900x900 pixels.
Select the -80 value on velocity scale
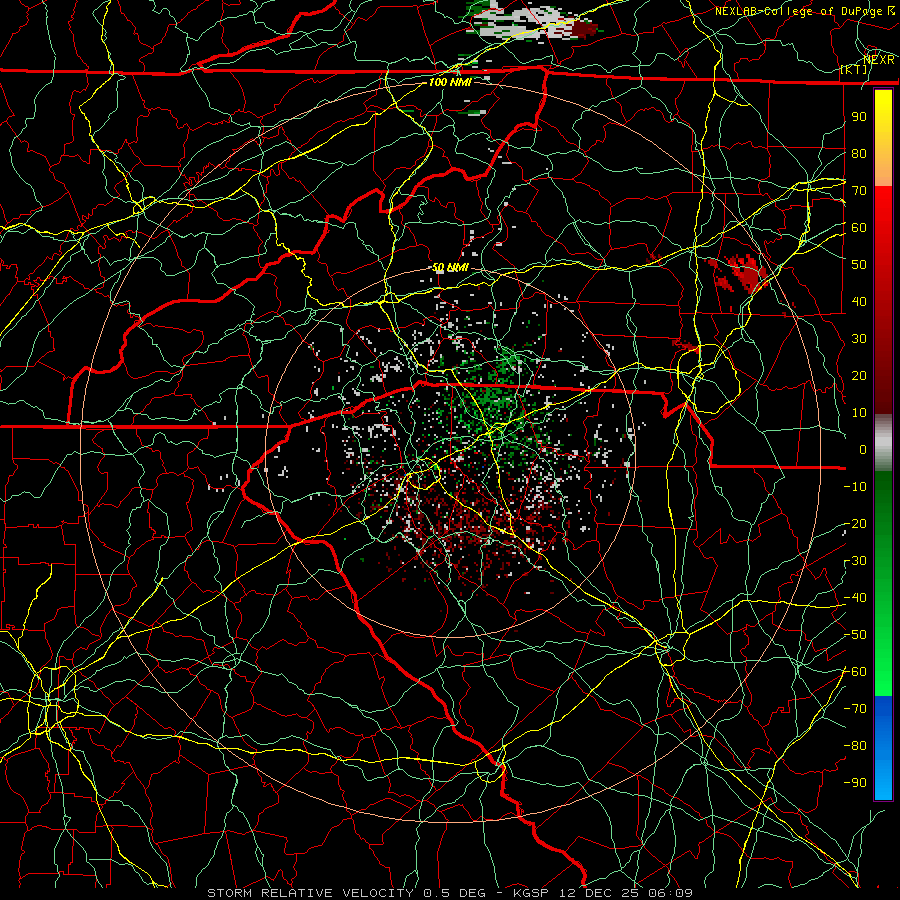(x=855, y=746)
